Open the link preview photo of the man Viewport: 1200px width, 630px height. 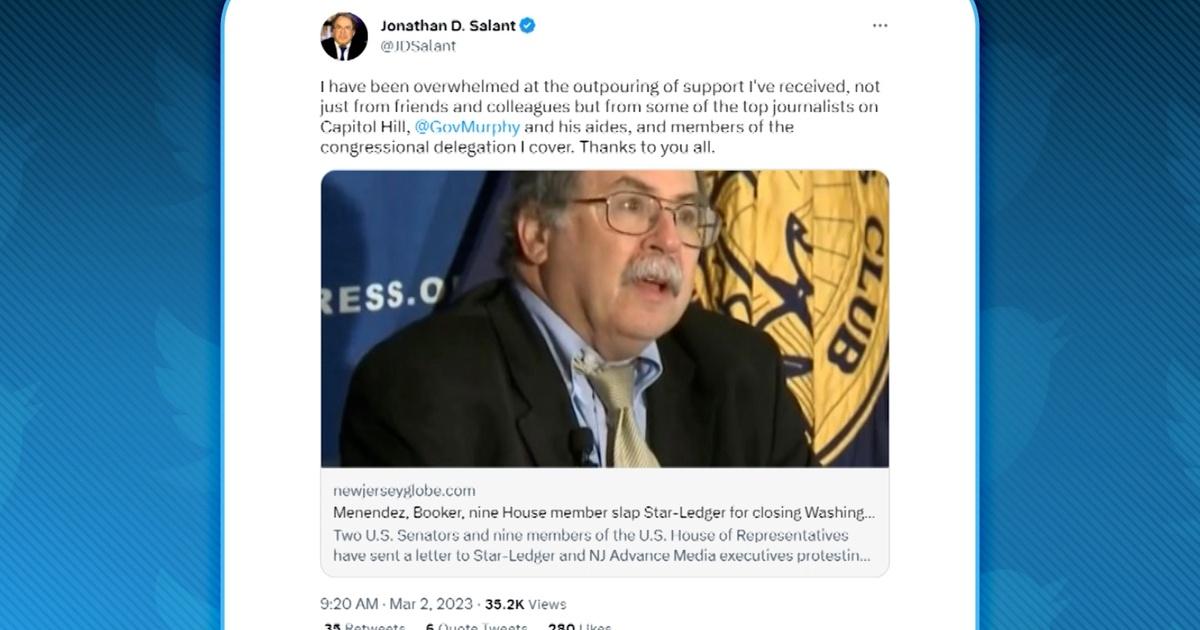tap(604, 319)
